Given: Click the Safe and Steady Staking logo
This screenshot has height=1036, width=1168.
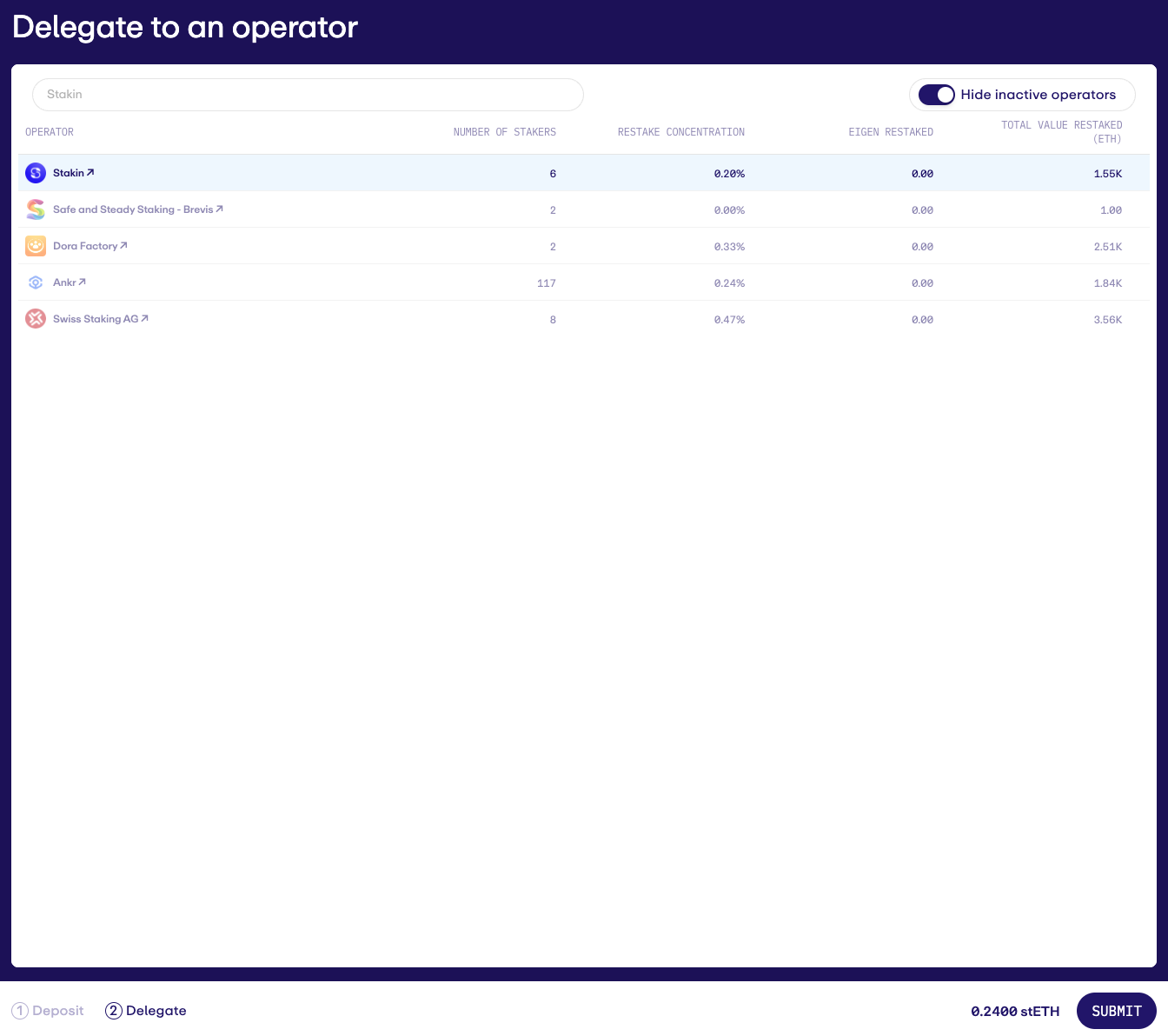Looking at the screenshot, I should click(x=36, y=209).
